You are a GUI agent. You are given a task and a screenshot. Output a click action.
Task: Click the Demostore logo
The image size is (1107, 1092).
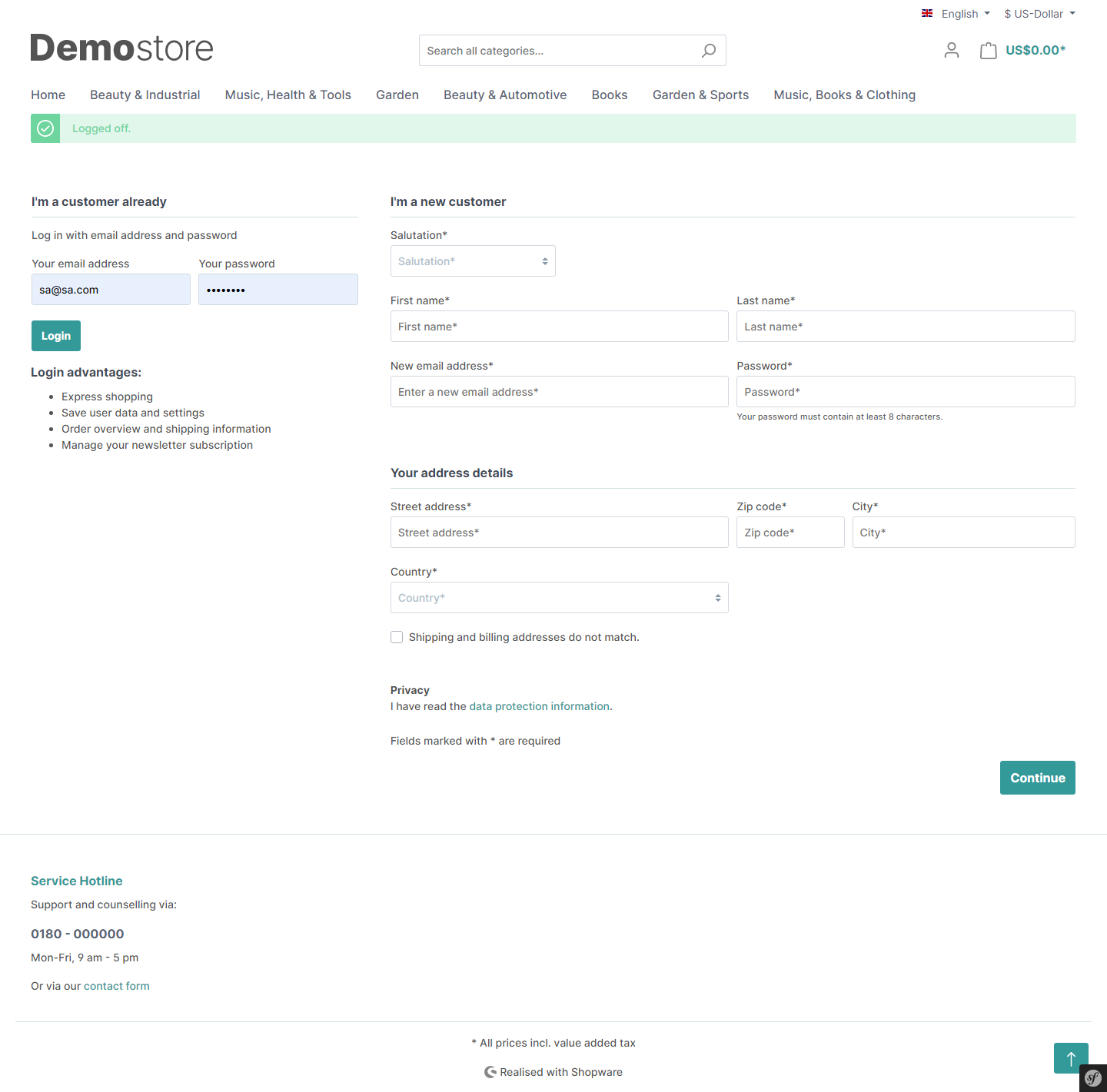(121, 48)
